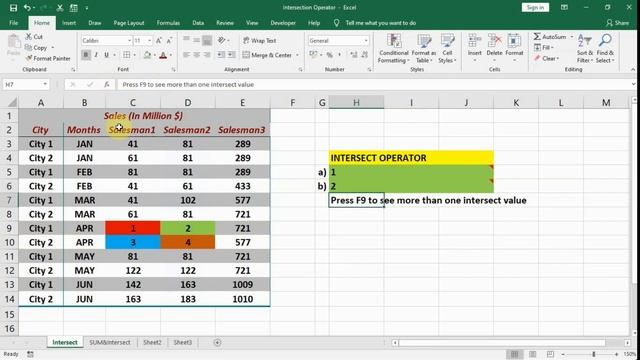The width and height of the screenshot is (640, 360).
Task: Click inside the formula bar text
Action: 188,84
